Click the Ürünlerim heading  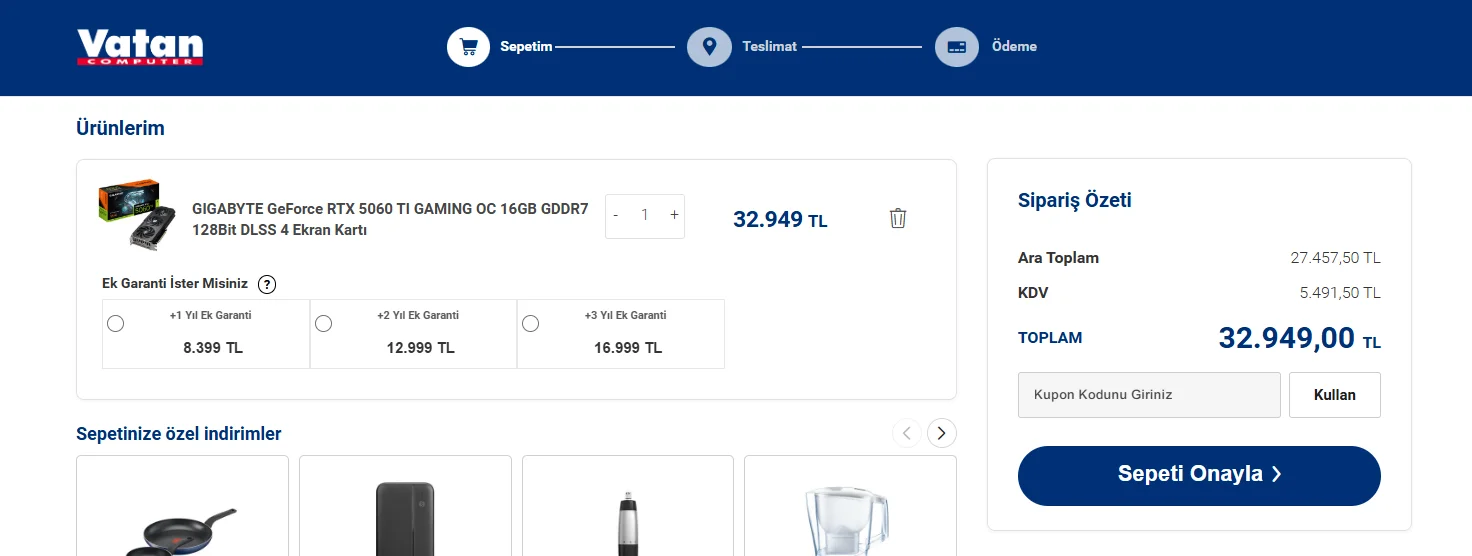(x=120, y=128)
